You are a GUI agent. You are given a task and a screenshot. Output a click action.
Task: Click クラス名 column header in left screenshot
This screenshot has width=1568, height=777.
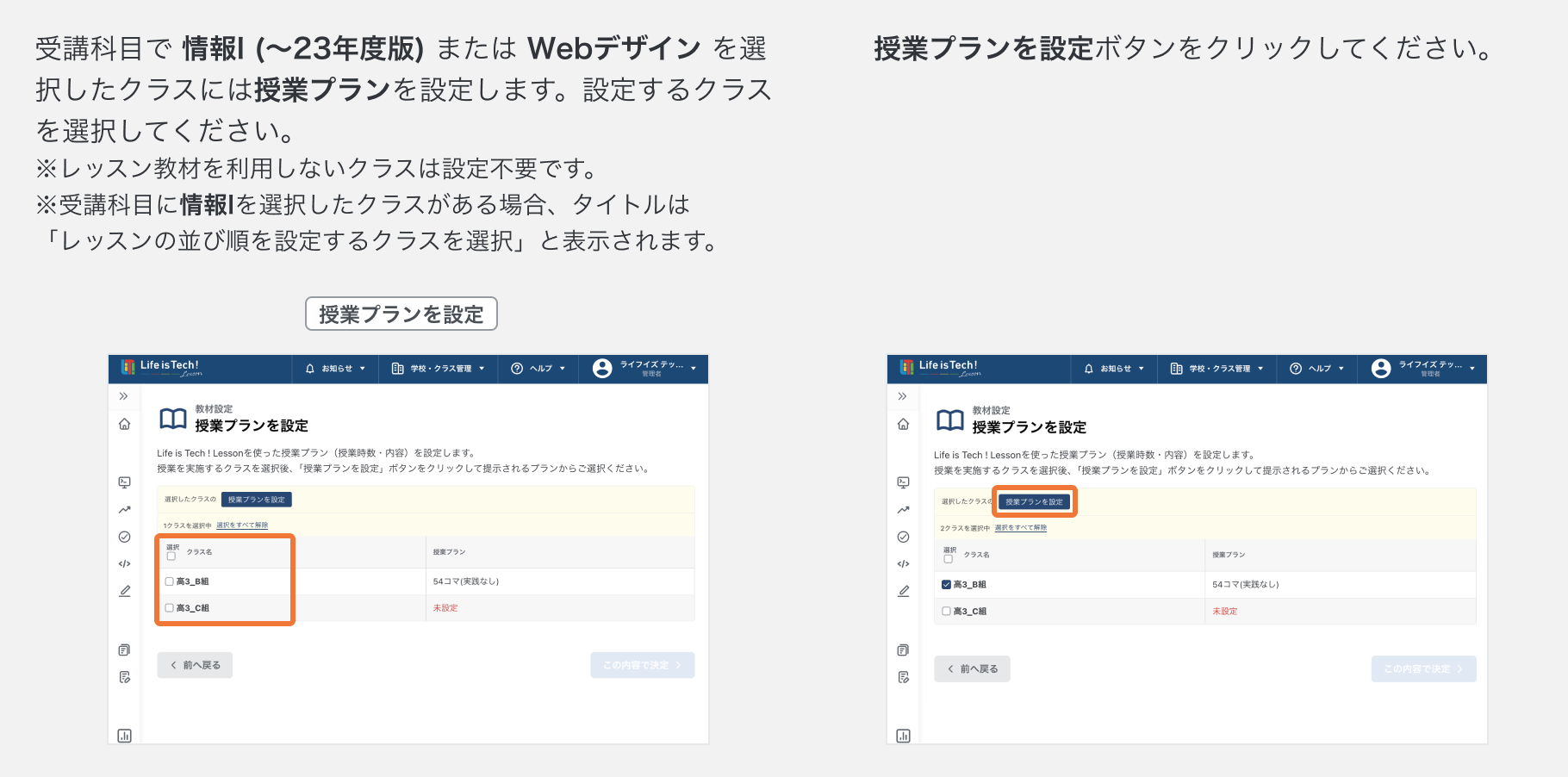click(x=199, y=552)
